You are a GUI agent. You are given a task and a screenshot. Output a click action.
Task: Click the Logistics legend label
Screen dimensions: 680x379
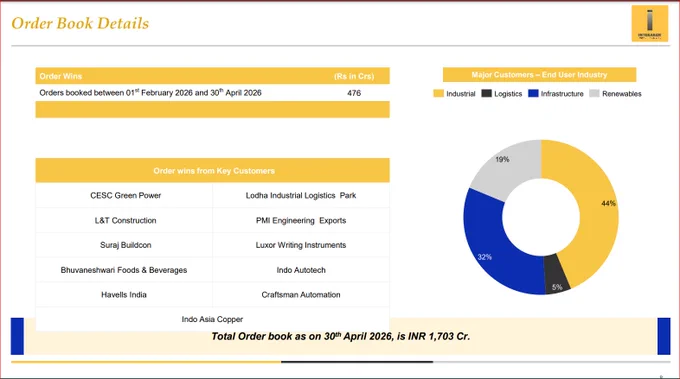(508, 94)
